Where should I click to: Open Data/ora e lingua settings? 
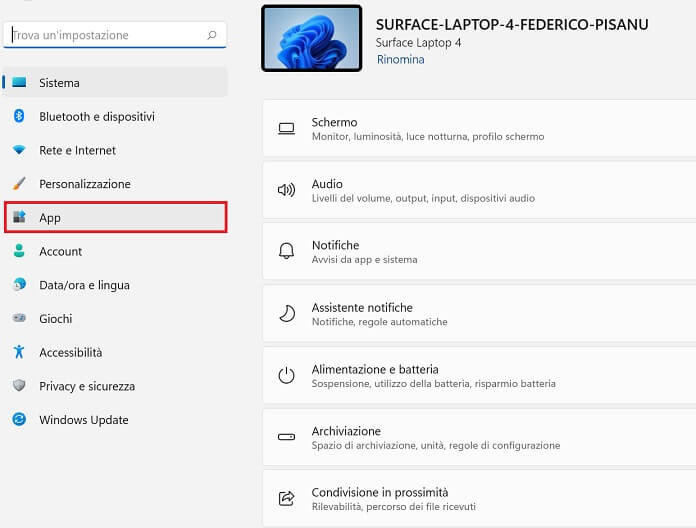115,285
